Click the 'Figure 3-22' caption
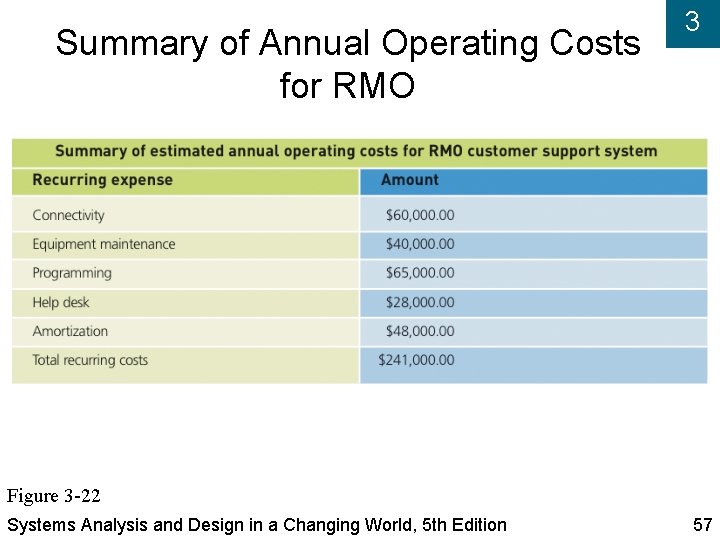The image size is (720, 540). tap(53, 496)
